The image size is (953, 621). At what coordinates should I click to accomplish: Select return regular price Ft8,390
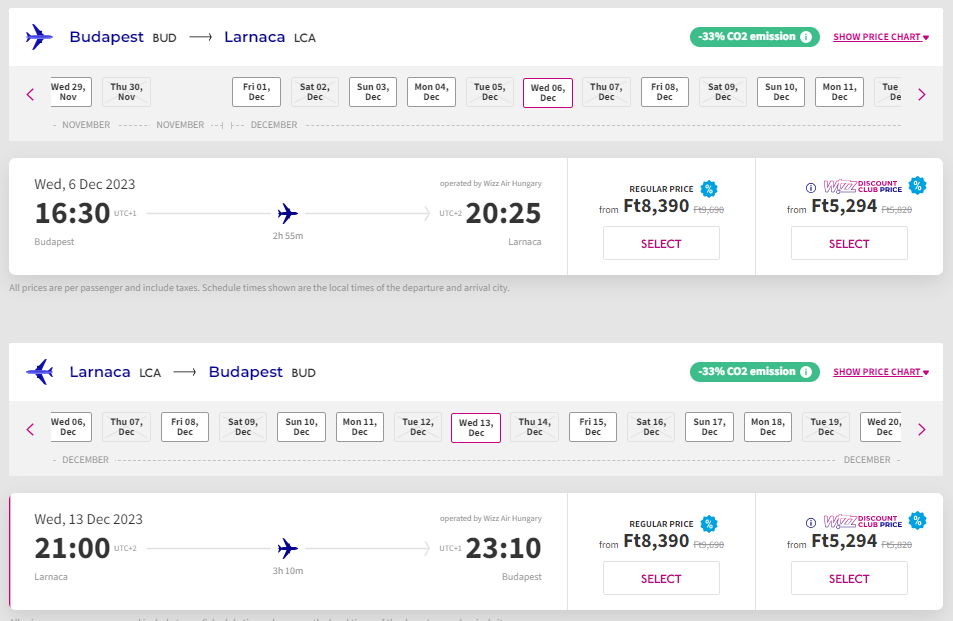pyautogui.click(x=661, y=579)
